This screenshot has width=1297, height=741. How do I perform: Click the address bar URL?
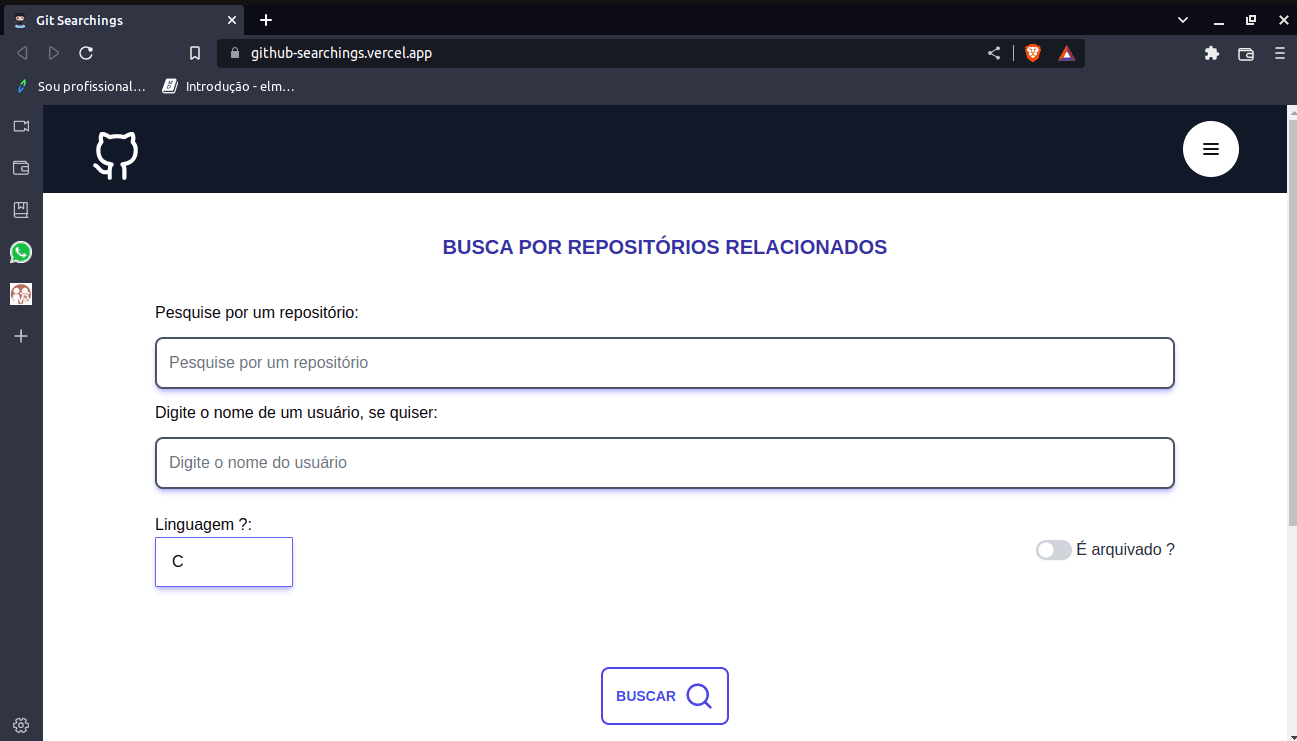[342, 53]
